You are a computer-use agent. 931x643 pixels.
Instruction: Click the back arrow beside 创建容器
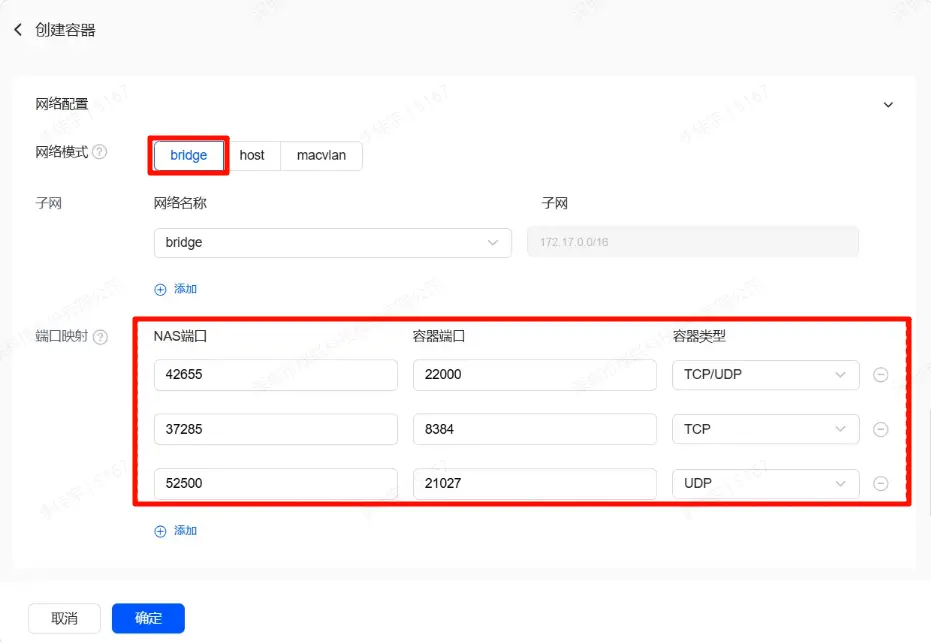pyautogui.click(x=18, y=30)
